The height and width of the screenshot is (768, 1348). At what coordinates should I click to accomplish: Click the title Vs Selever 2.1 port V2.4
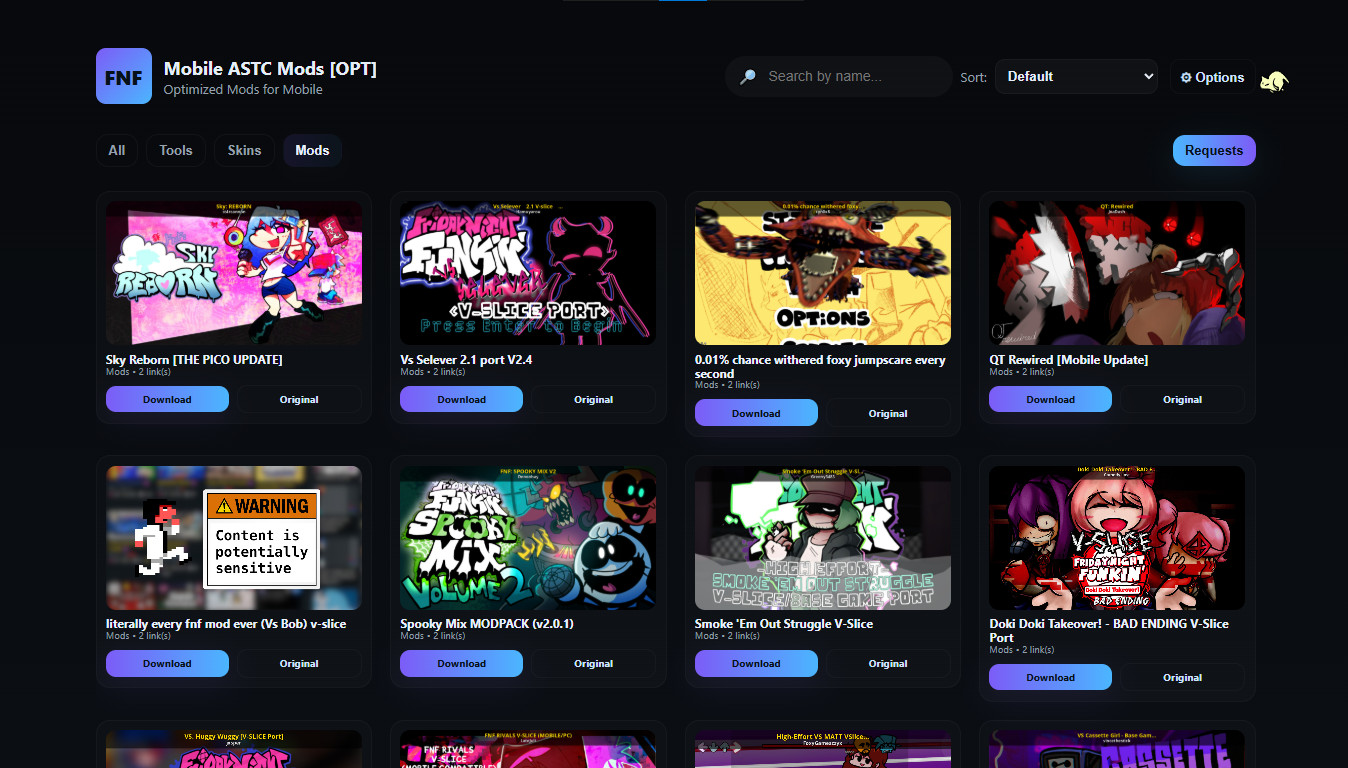coord(466,360)
